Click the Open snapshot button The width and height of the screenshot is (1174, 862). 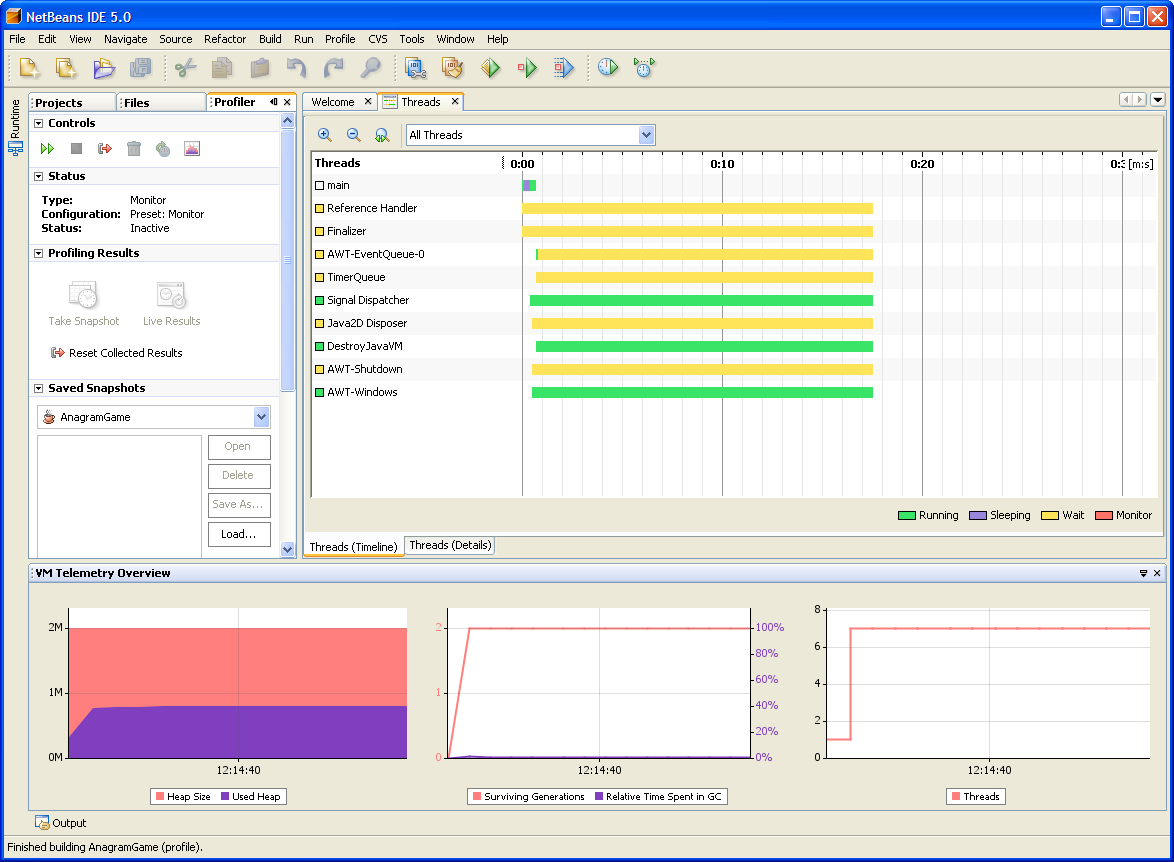tap(239, 446)
